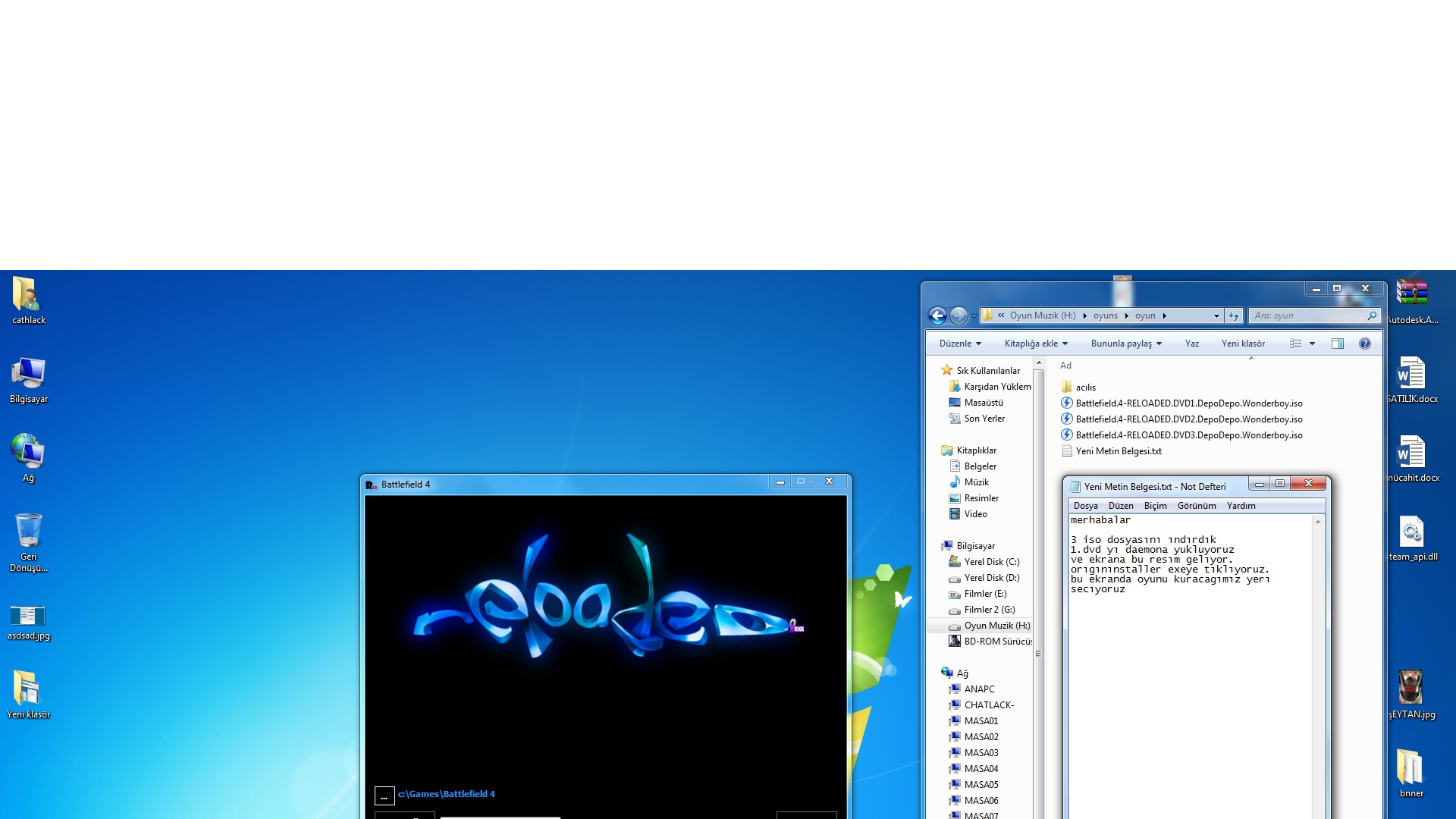
Task: Select the asdsad.jpg desktop file
Action: pos(28,622)
